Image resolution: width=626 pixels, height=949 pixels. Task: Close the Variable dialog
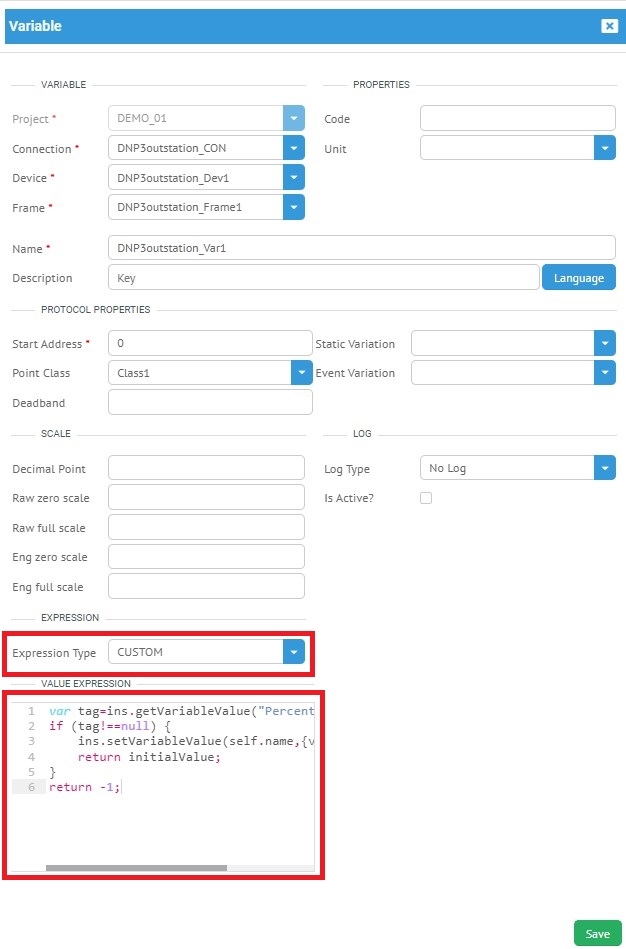pyautogui.click(x=609, y=26)
